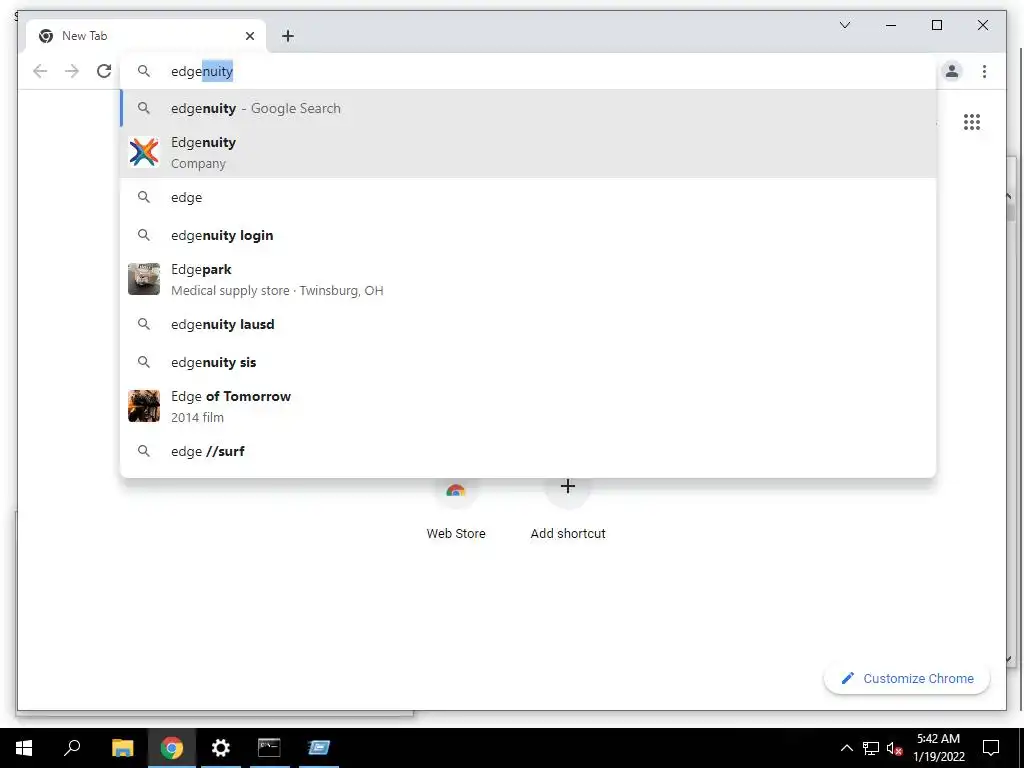Select the Edge of Tomorrow film suggestion
This screenshot has height=768, width=1024.
pos(528,406)
